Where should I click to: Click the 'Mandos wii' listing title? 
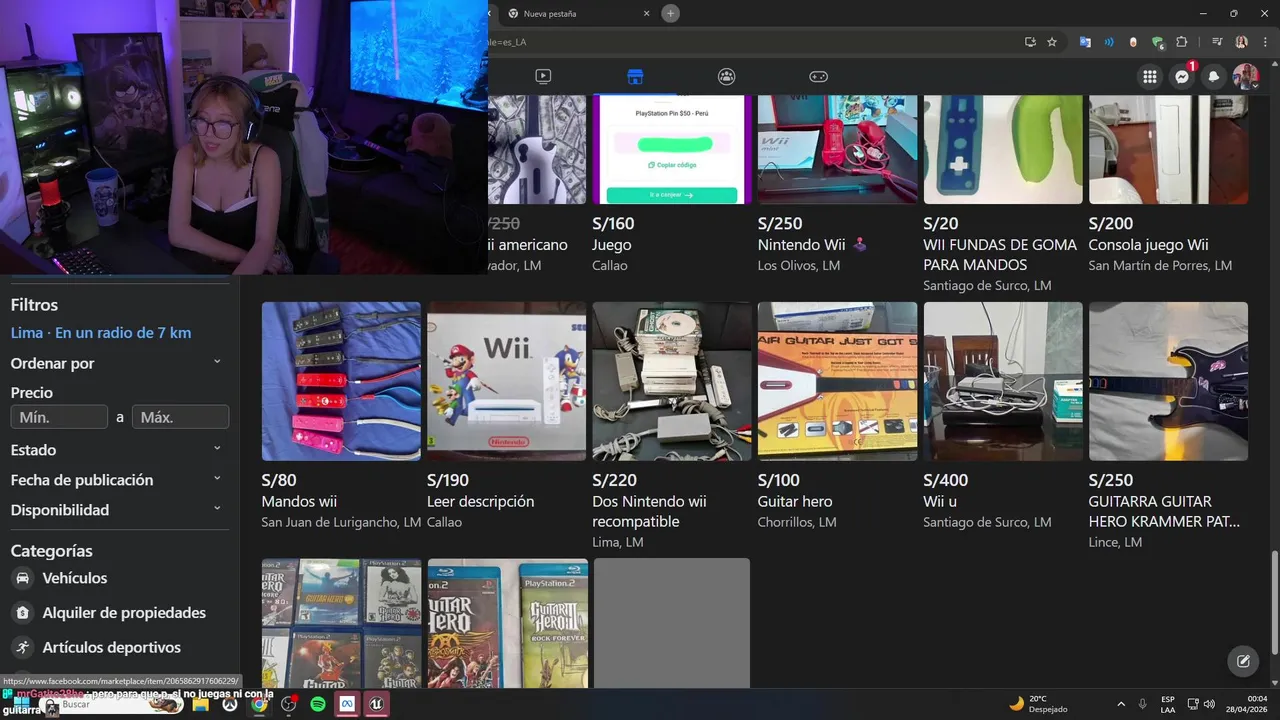(x=299, y=501)
